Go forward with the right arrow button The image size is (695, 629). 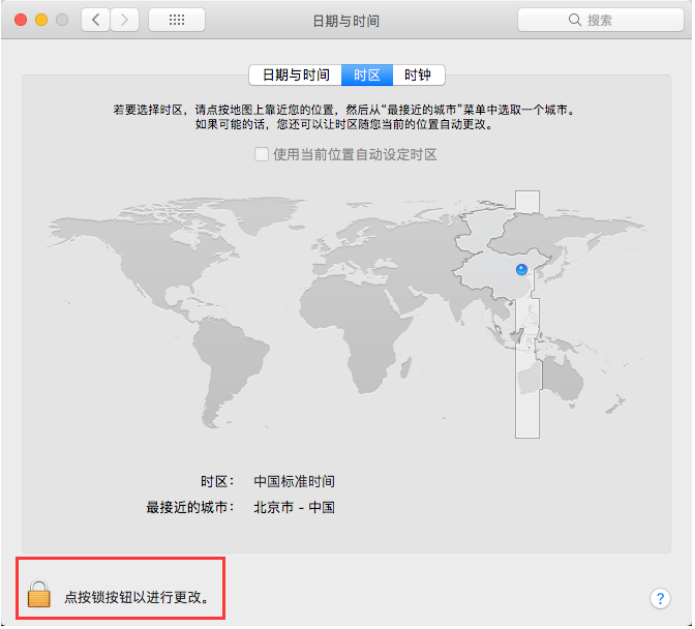[x=125, y=20]
